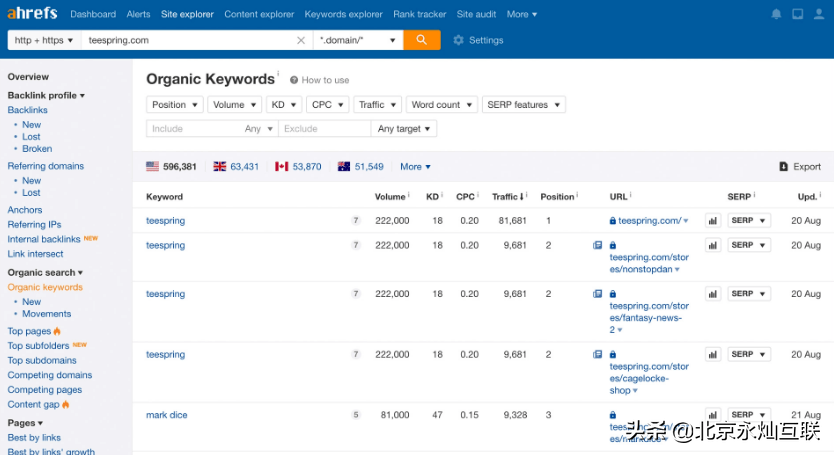834x455 pixels.
Task: Click SERP feature icon in fantasy-news-2 row
Action: pyautogui.click(x=597, y=294)
